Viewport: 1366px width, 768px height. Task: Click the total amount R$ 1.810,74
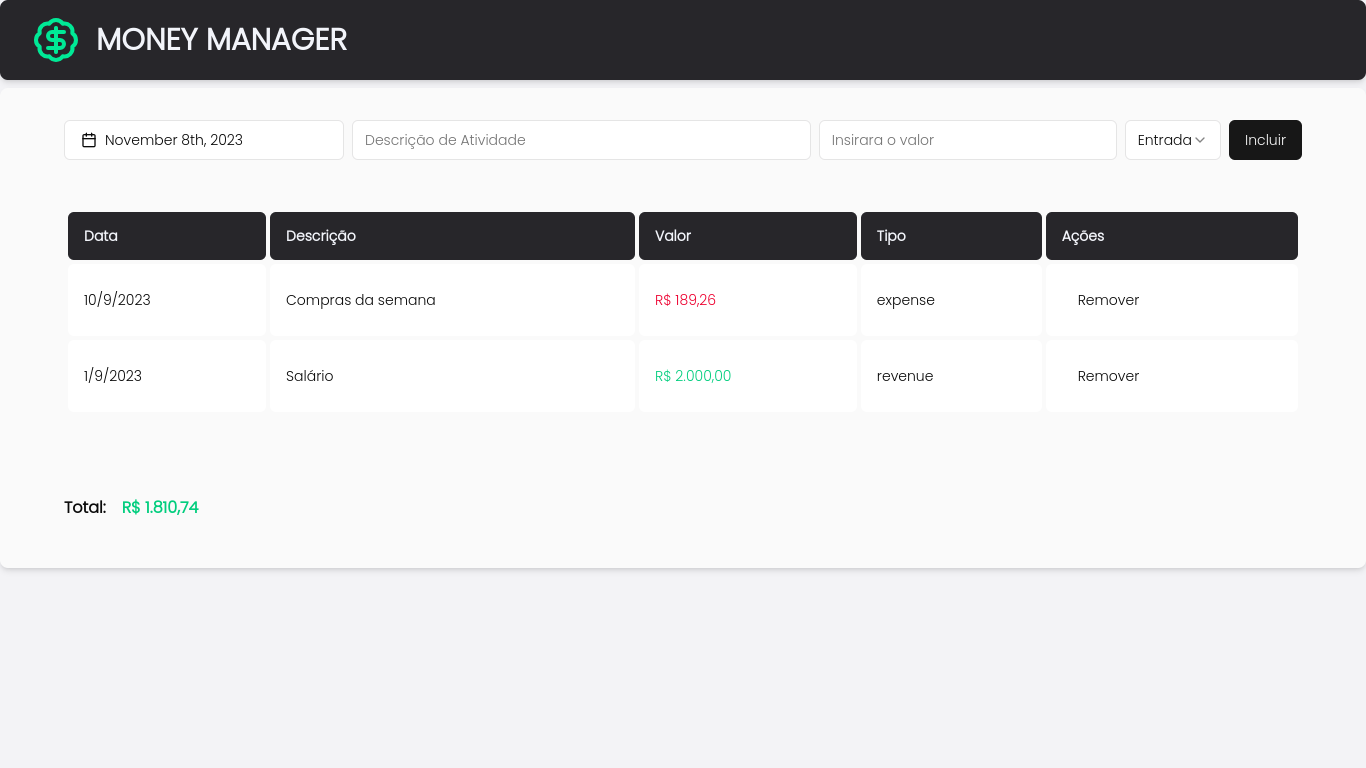pyautogui.click(x=160, y=507)
